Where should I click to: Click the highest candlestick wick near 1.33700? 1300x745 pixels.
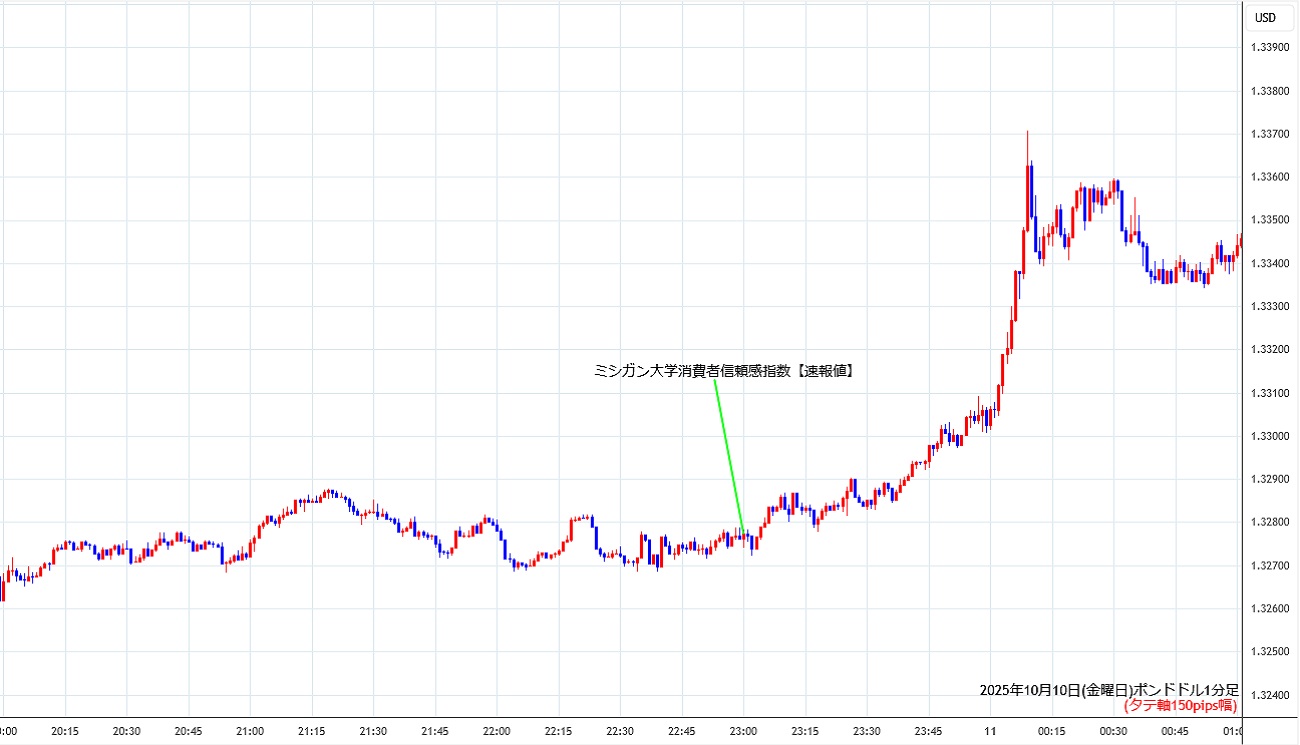(1027, 135)
